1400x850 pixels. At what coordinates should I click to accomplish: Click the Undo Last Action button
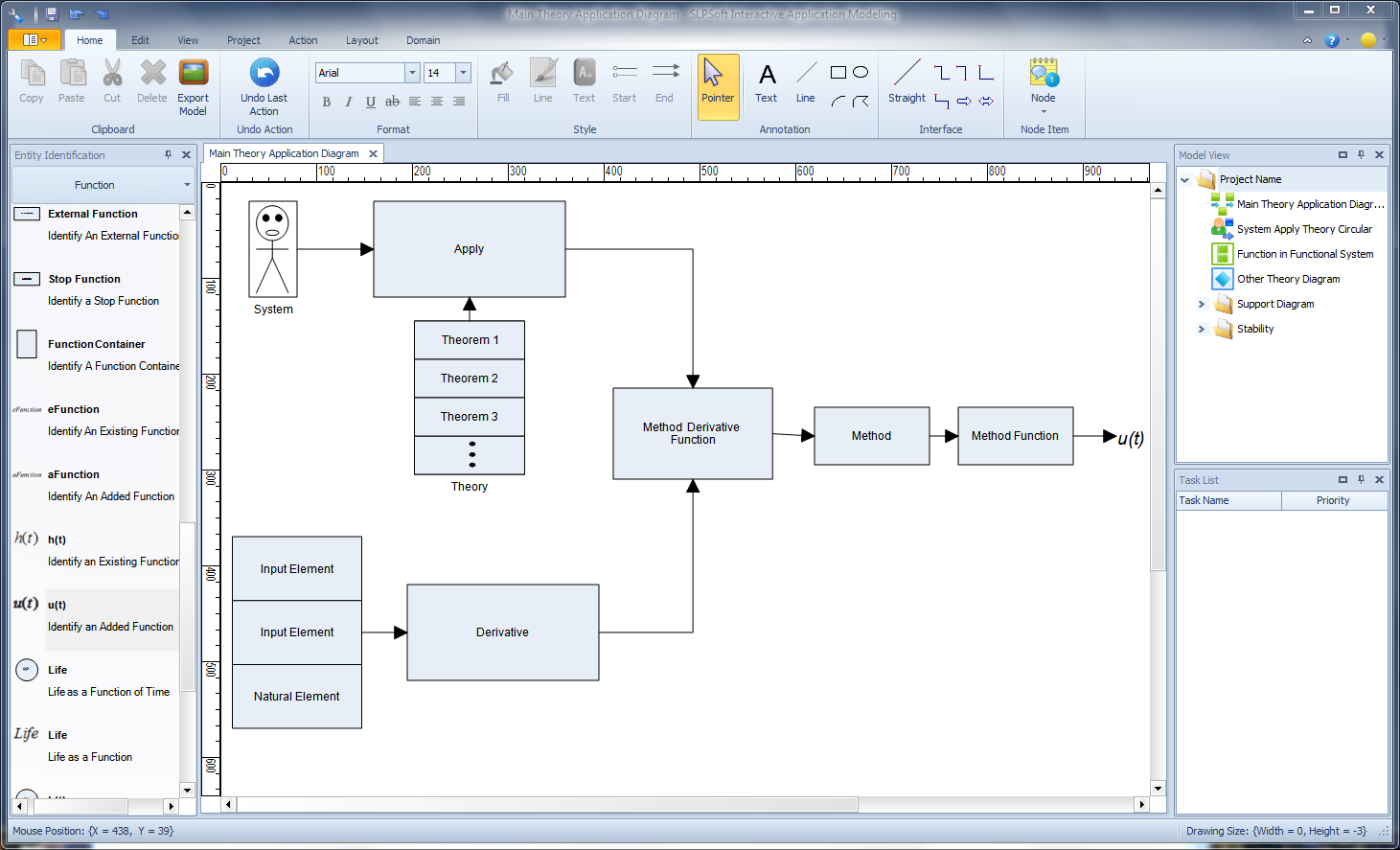[x=264, y=87]
